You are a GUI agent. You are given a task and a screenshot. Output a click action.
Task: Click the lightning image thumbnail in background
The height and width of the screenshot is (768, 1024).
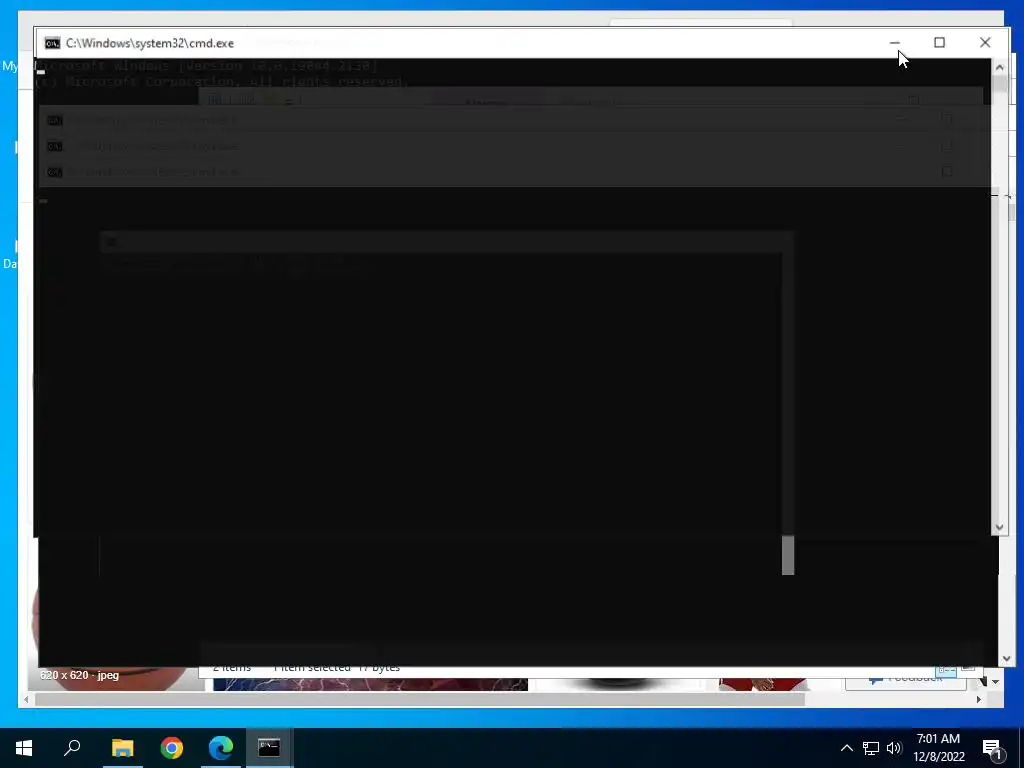[370, 684]
